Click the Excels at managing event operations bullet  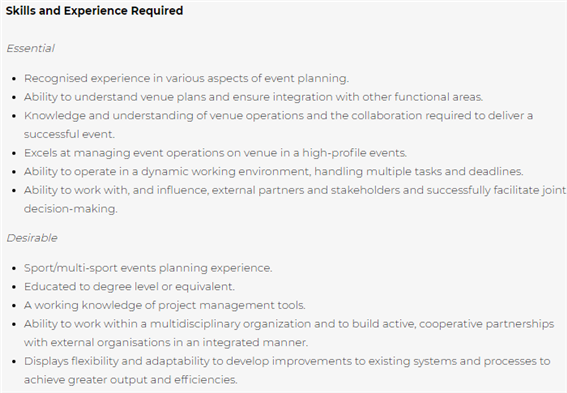(x=216, y=153)
